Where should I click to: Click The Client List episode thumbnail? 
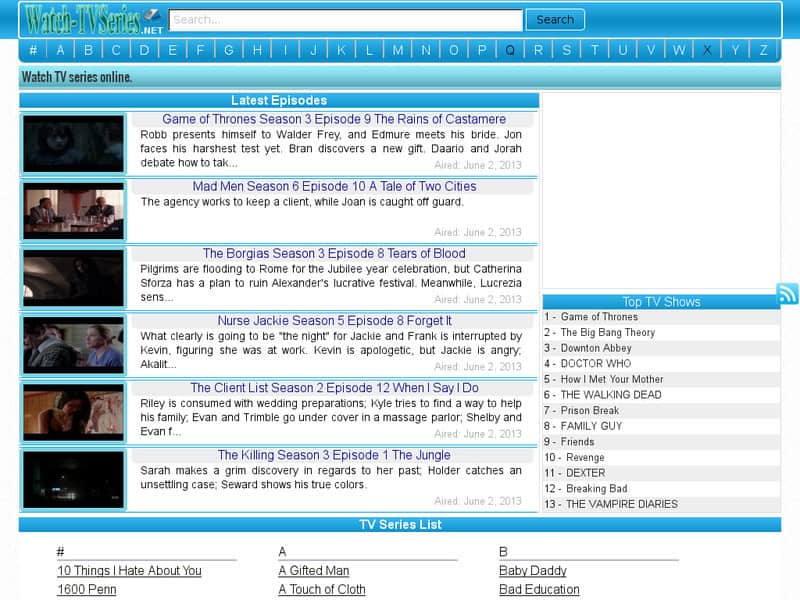(x=73, y=412)
